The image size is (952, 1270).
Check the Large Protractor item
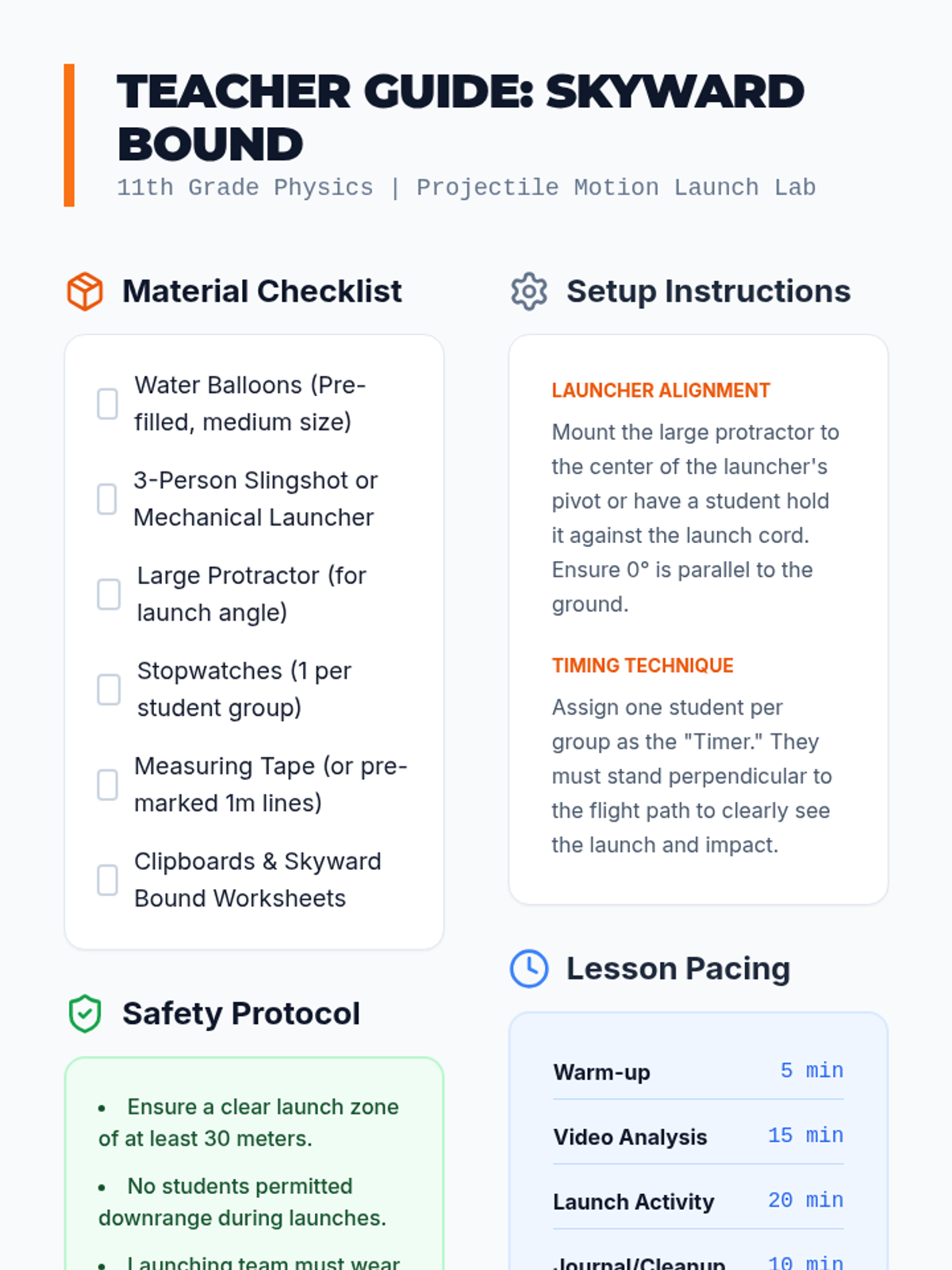tap(109, 595)
